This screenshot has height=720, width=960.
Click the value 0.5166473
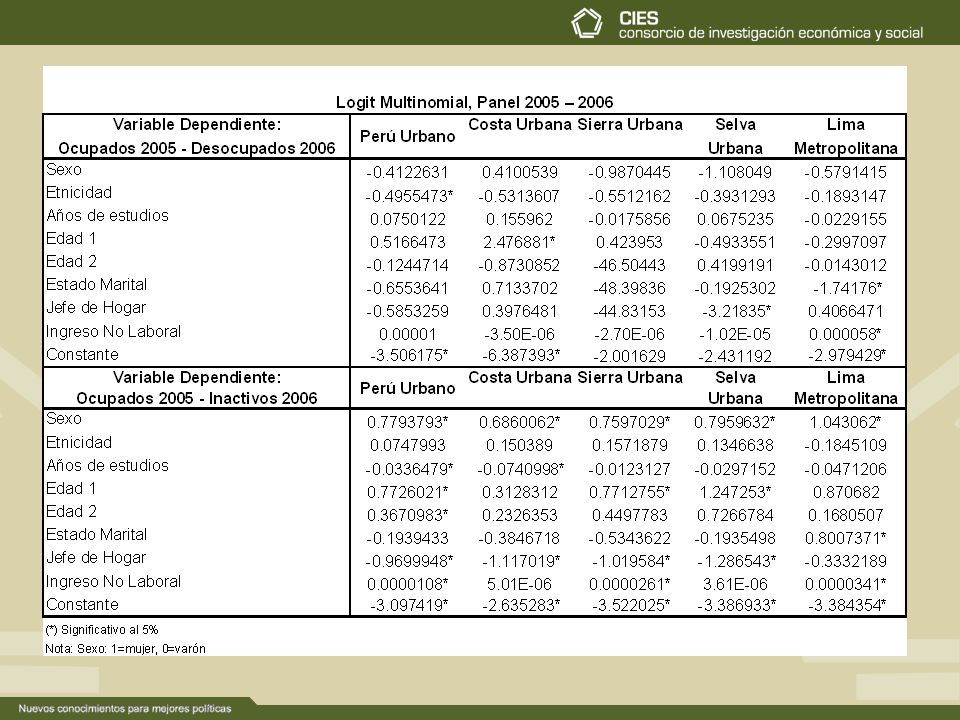408,242
